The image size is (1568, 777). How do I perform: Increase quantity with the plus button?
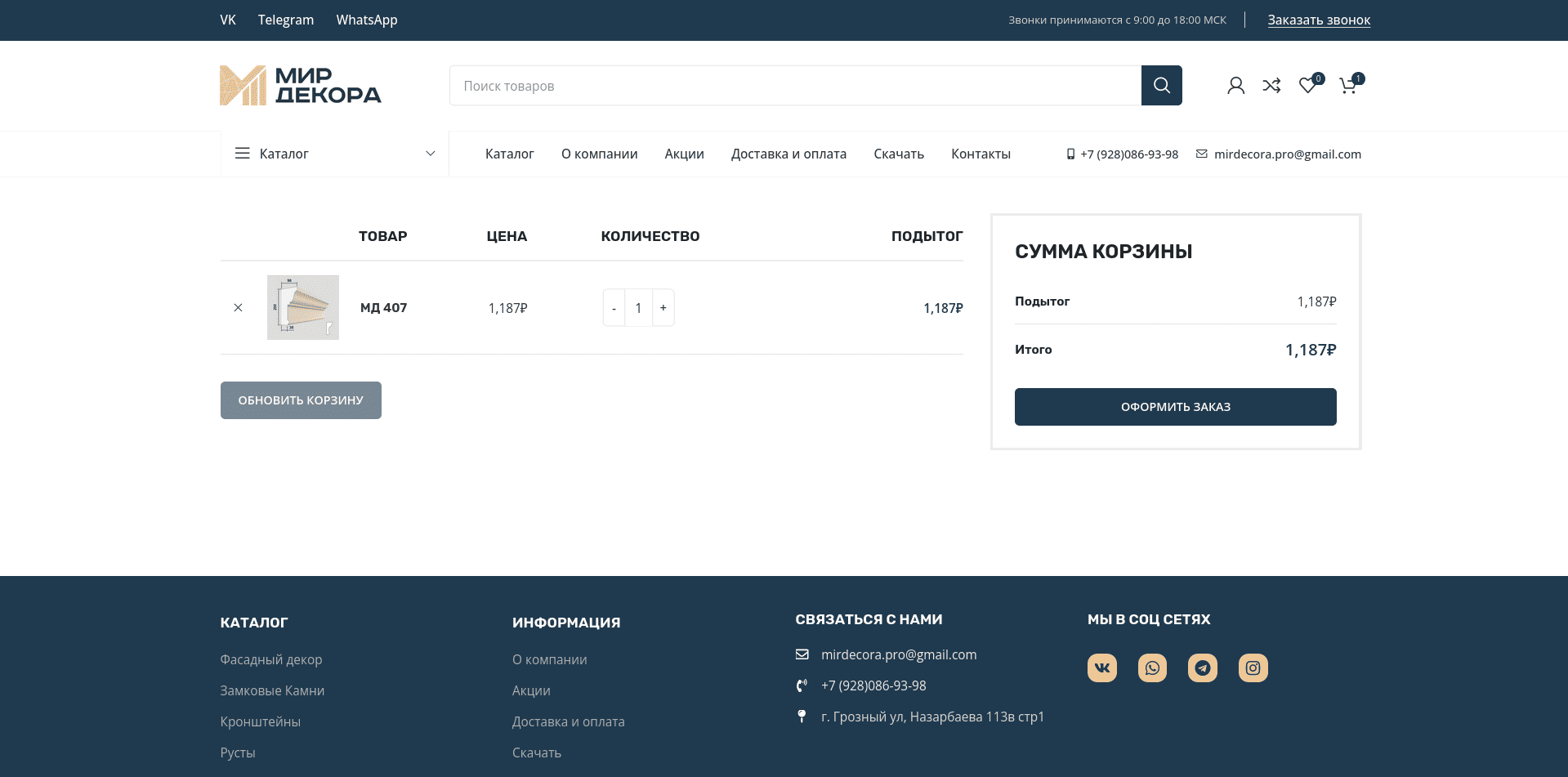(663, 308)
